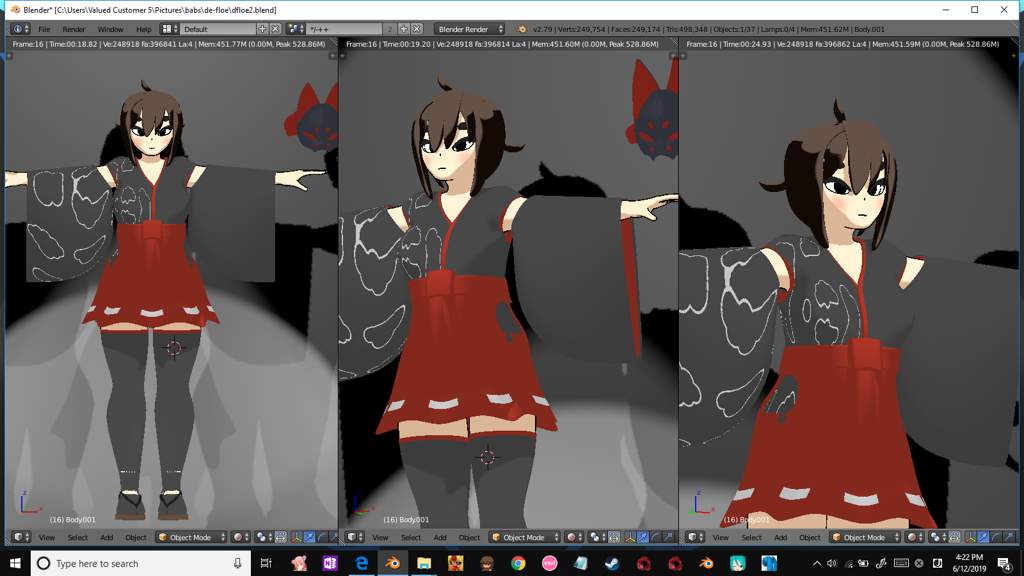
Task: Open the File menu
Action: tap(44, 29)
